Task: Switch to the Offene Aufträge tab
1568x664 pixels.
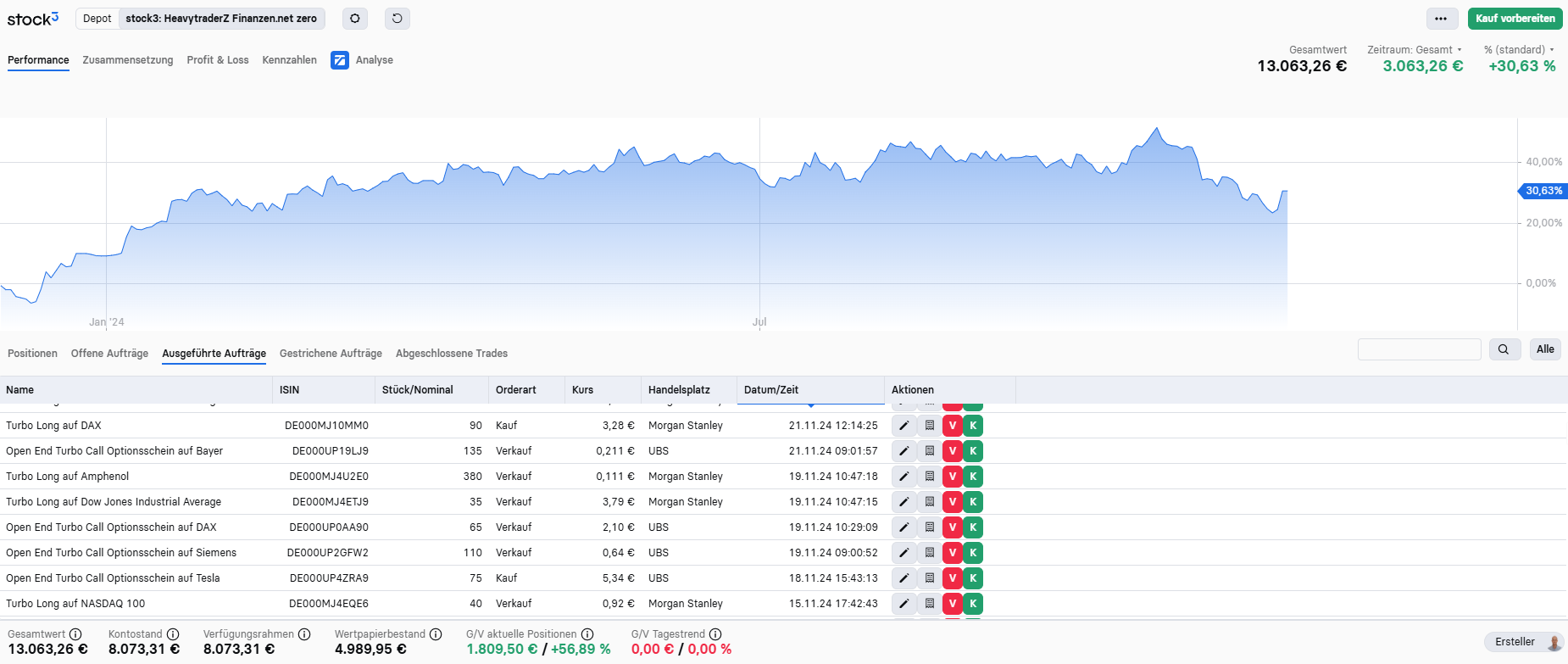Action: point(109,354)
